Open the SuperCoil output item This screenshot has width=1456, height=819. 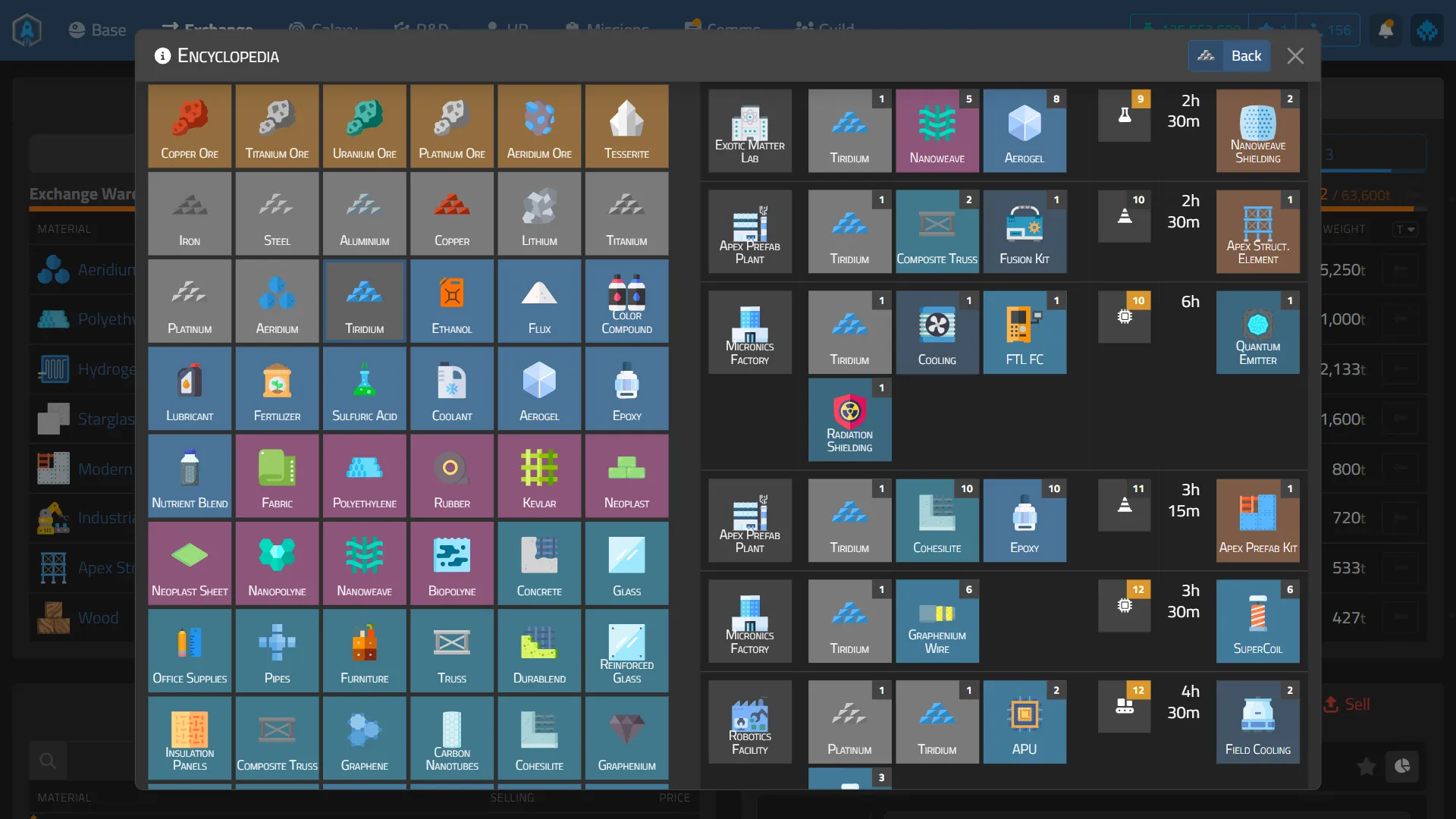click(x=1257, y=621)
